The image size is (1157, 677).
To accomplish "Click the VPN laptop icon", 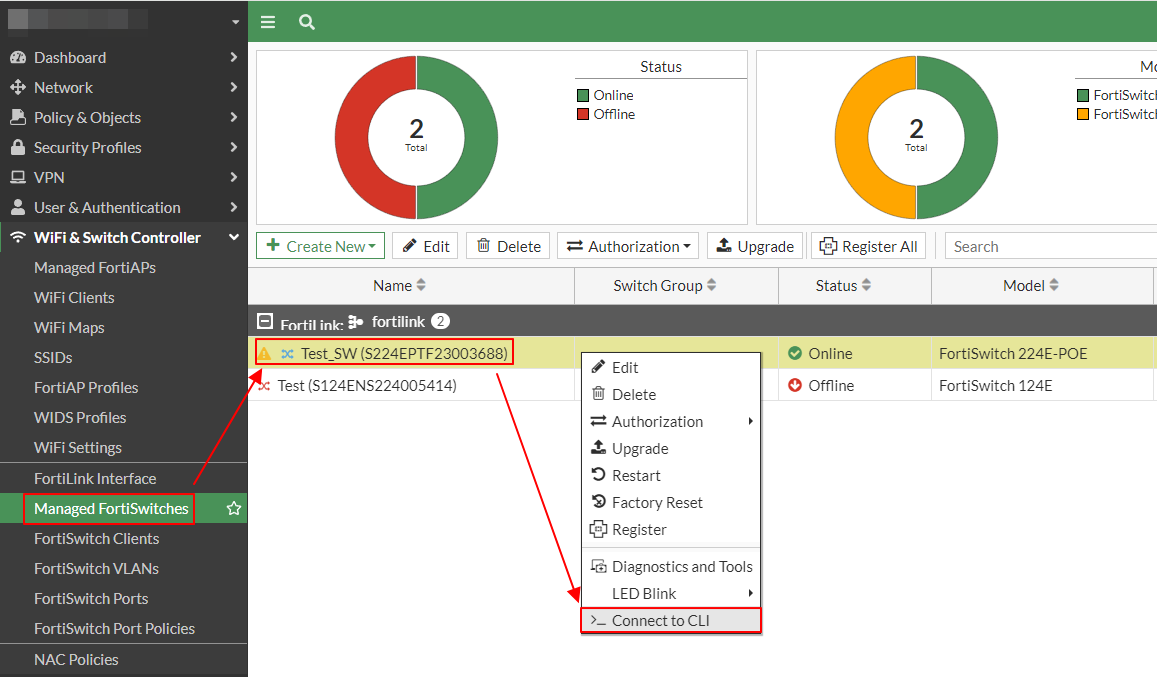I will 18,177.
